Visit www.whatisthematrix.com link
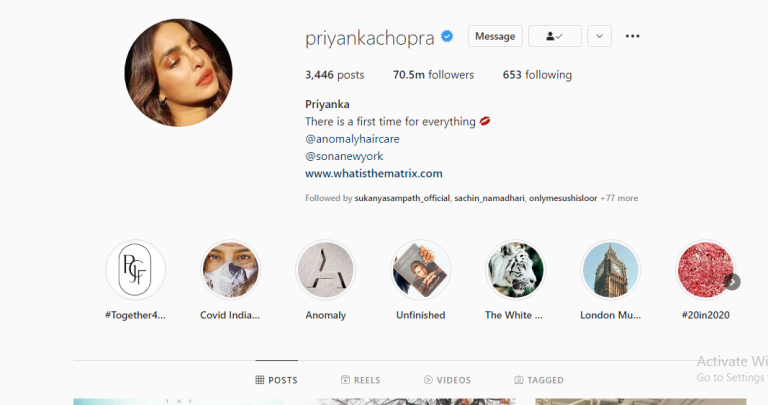768x405 pixels. pyautogui.click(x=374, y=173)
